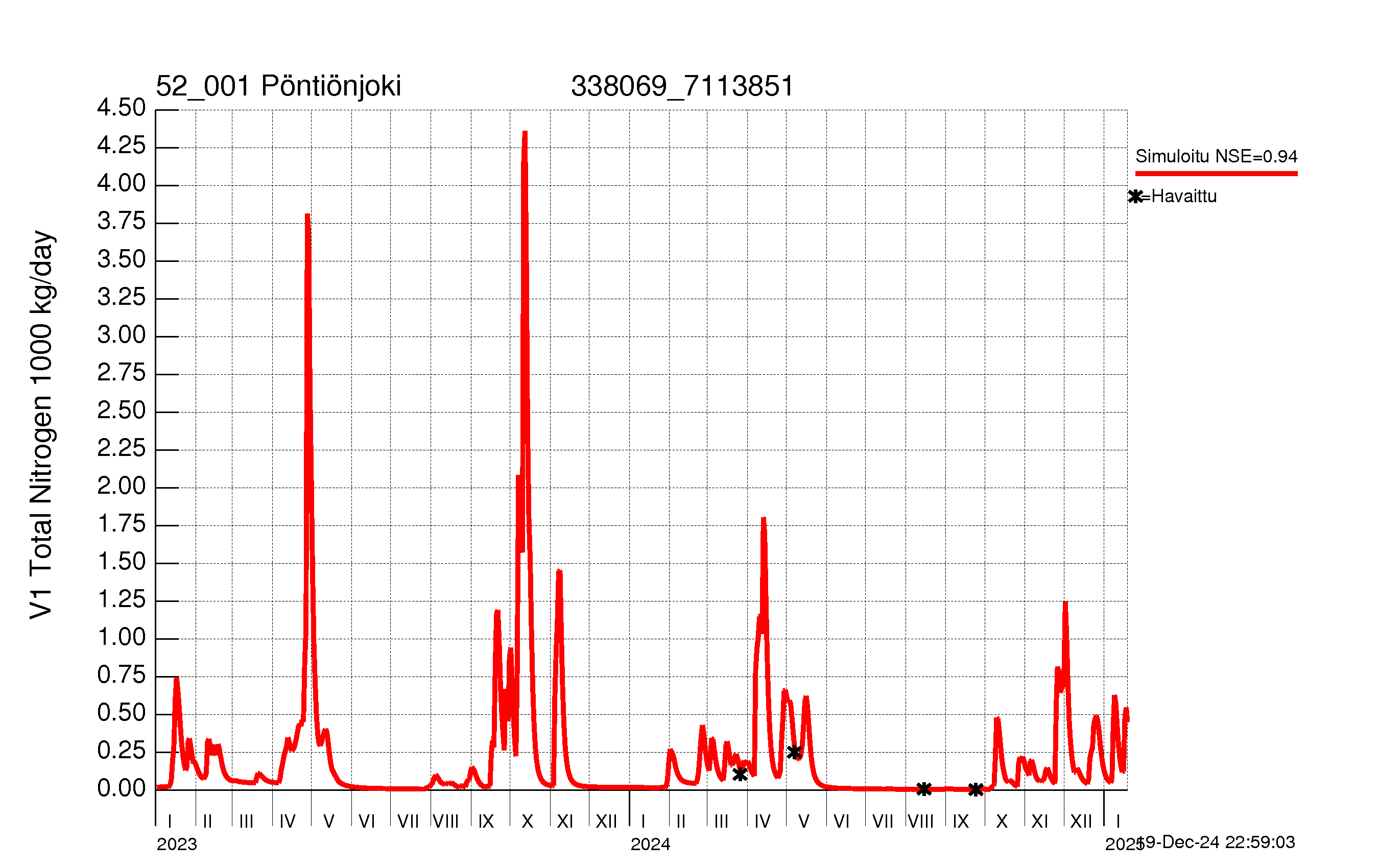
Task: Click the '=Havaittu' legend label
Action: pyautogui.click(x=1179, y=197)
